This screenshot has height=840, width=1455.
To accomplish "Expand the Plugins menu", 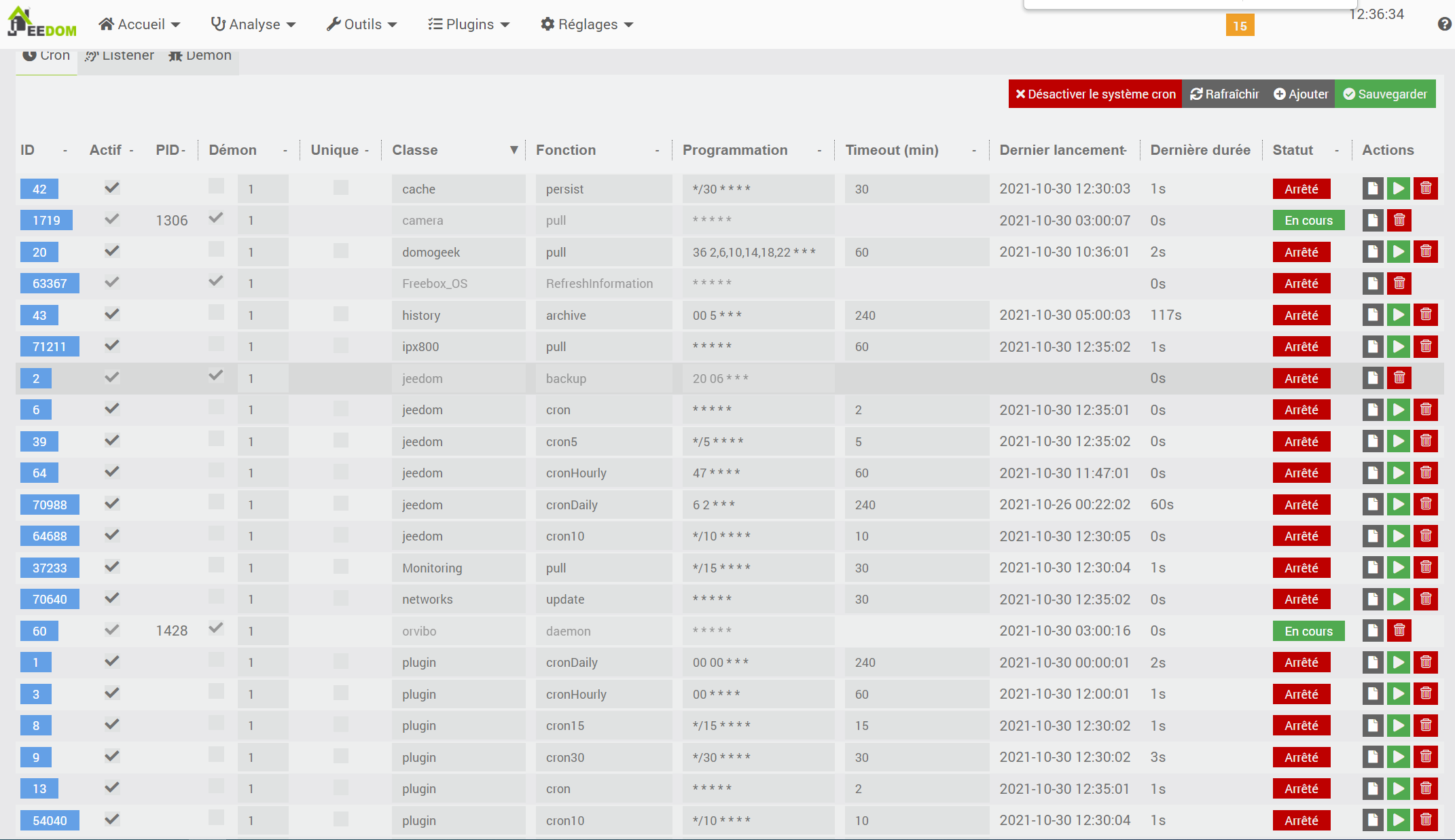I will coord(469,24).
